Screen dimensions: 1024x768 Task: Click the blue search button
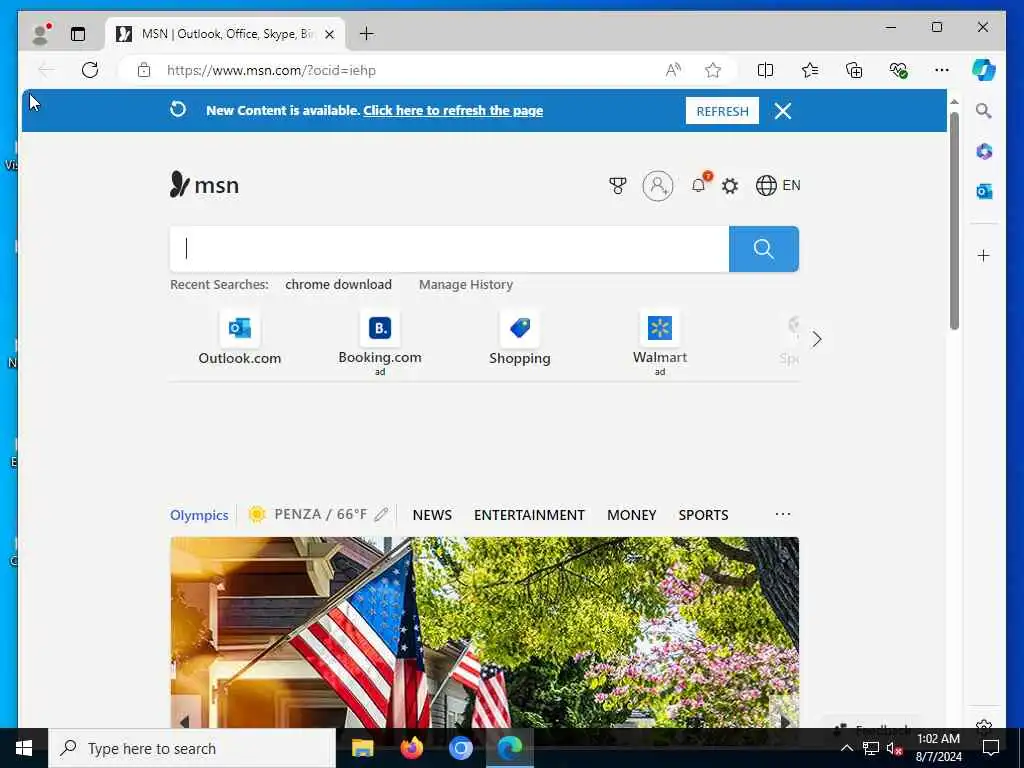(x=763, y=249)
